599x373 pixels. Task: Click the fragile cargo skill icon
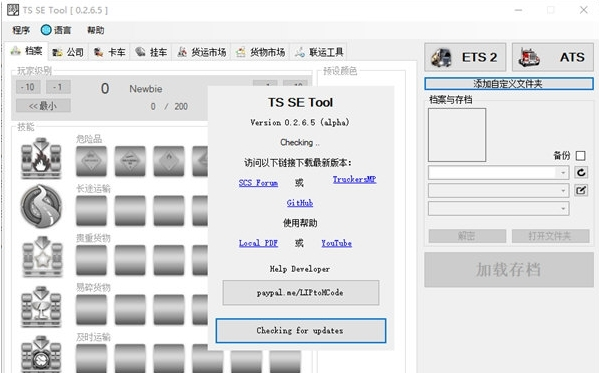pyautogui.click(x=41, y=307)
